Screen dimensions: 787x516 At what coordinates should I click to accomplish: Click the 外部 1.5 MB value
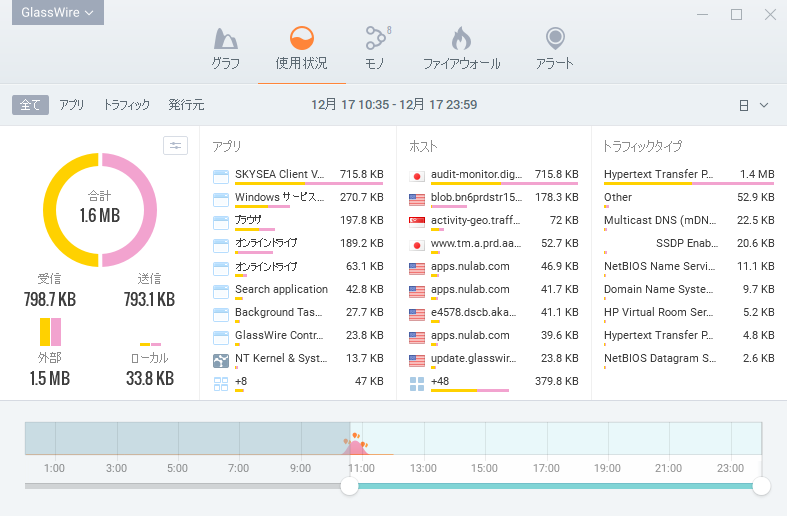[50, 378]
